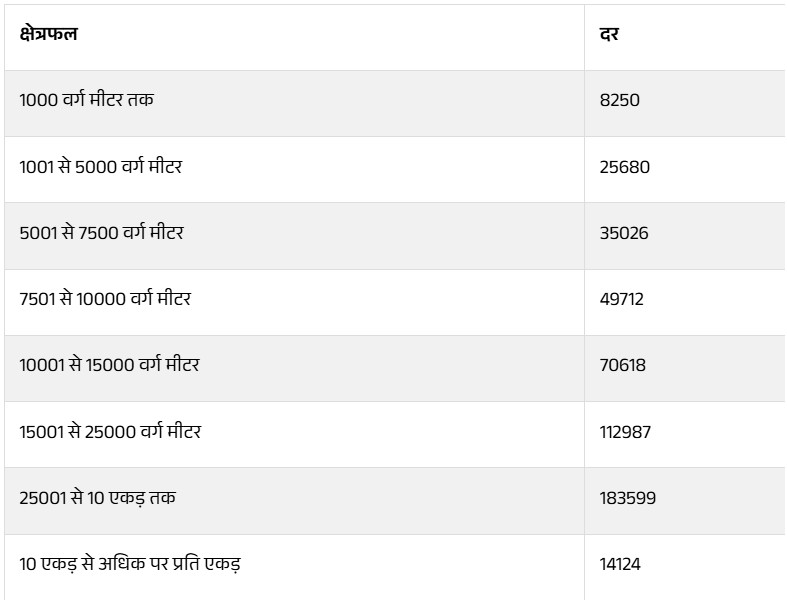Select the '15001 से 25000 वर्ग मीटर' cell
Screen dimensions: 787x602
[x=110, y=432]
